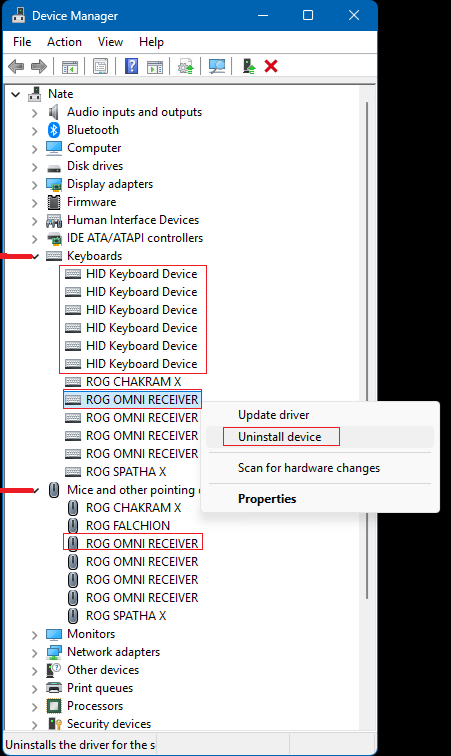Select the Human Interface Devices icon

click(54, 220)
